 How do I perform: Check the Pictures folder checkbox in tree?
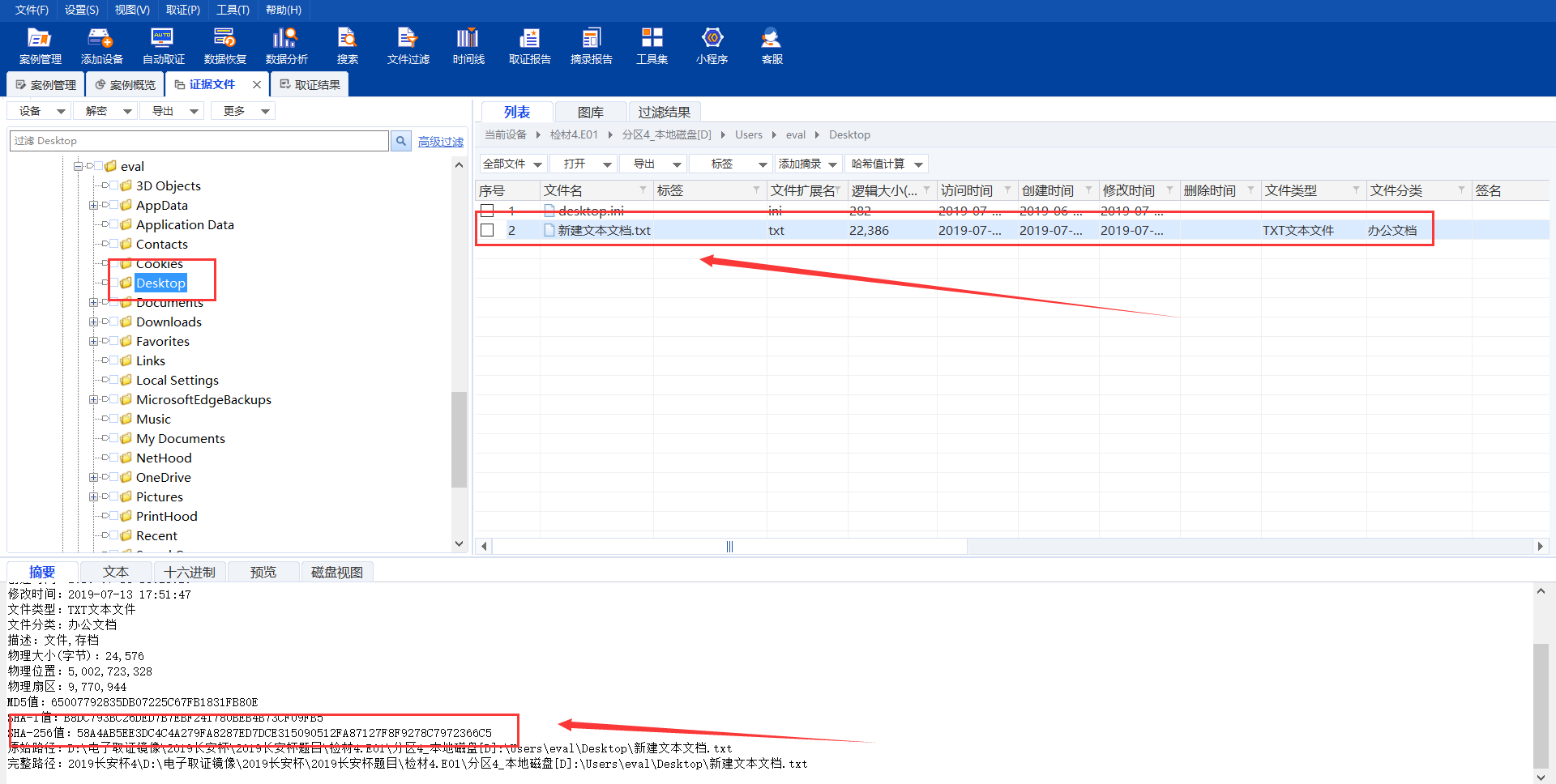[114, 496]
